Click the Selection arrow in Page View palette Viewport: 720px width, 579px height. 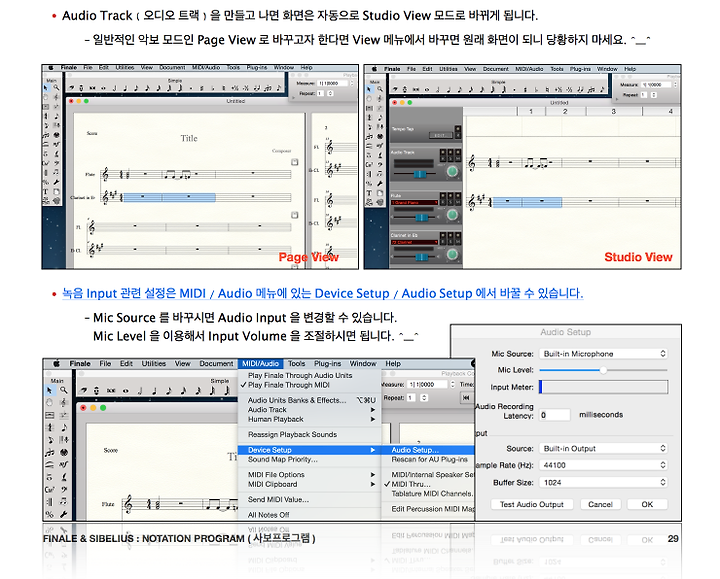(46, 87)
